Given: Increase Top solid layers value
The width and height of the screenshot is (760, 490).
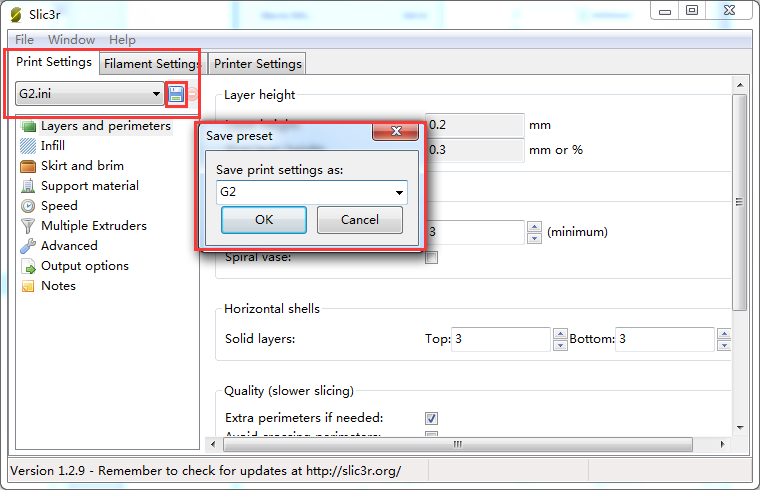Looking at the screenshot, I should tap(560, 333).
